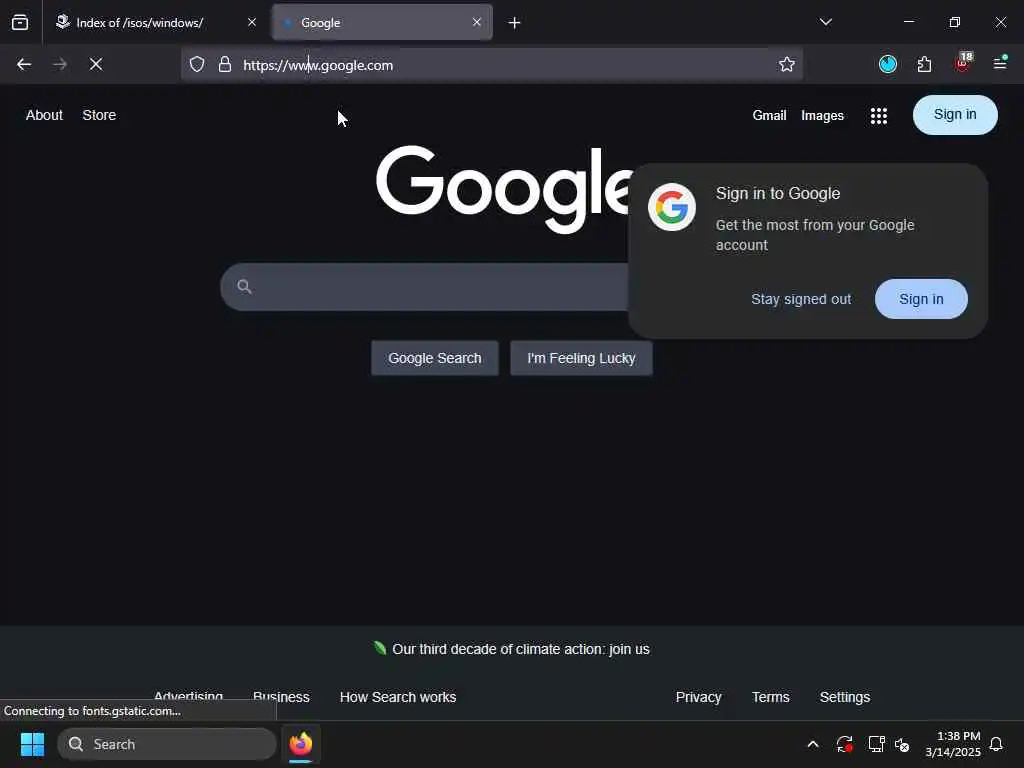Open How Search works footer link
Viewport: 1024px width, 768px height.
click(398, 697)
